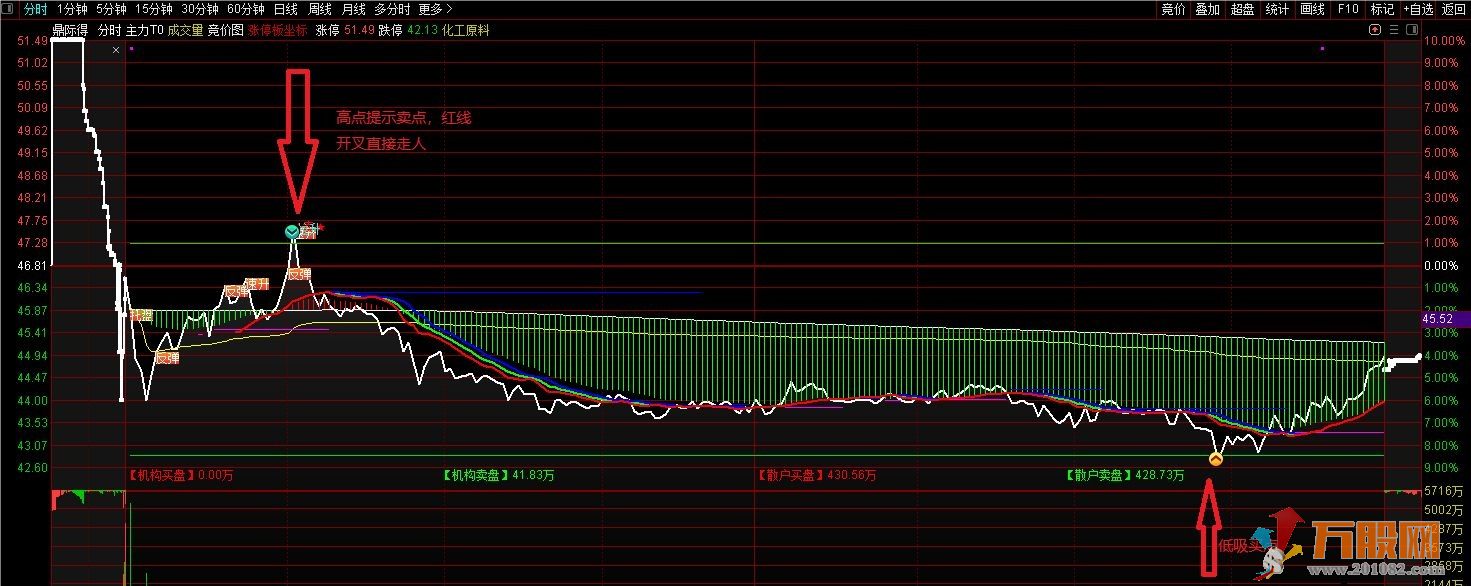Screen dimensions: 1471x586
Task: Switch to the 15分钟 period
Action: click(153, 9)
